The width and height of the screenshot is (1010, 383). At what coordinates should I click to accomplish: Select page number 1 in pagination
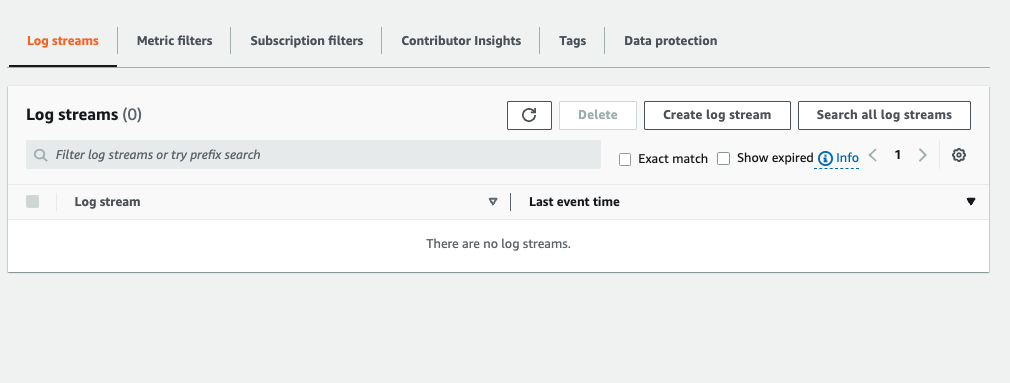pyautogui.click(x=897, y=154)
